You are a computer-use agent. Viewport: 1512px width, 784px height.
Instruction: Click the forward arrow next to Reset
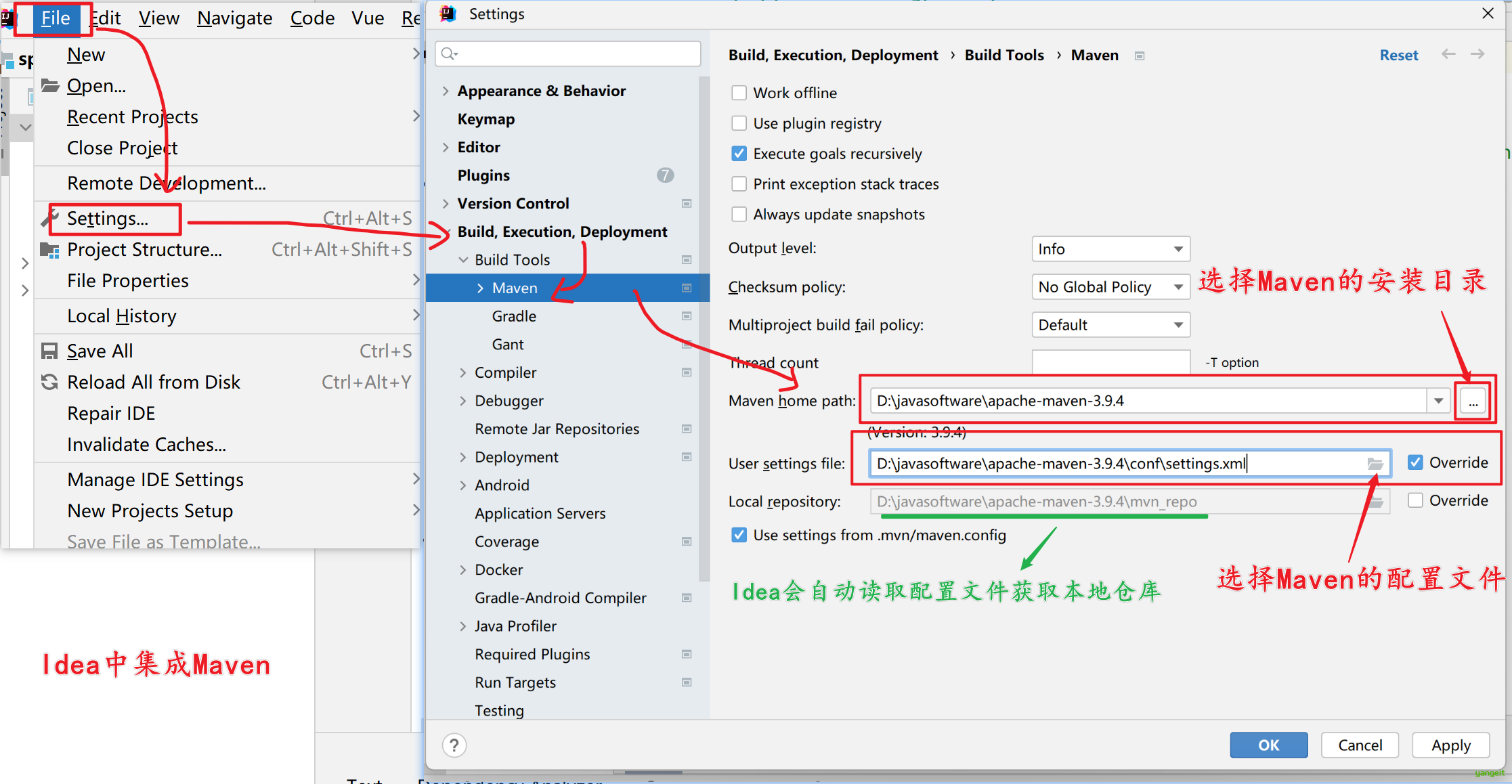[x=1477, y=54]
